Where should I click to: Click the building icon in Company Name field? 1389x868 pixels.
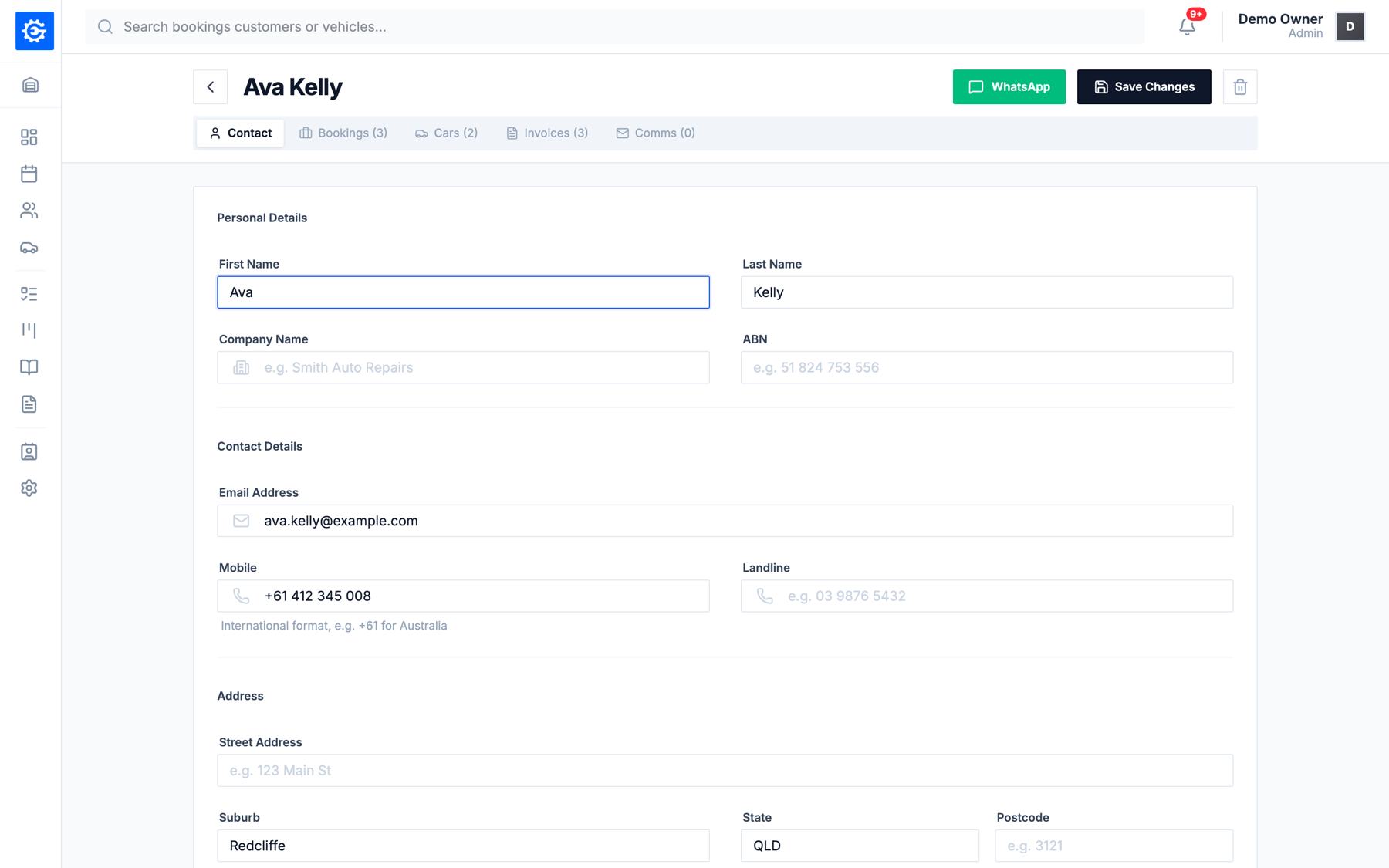click(242, 367)
